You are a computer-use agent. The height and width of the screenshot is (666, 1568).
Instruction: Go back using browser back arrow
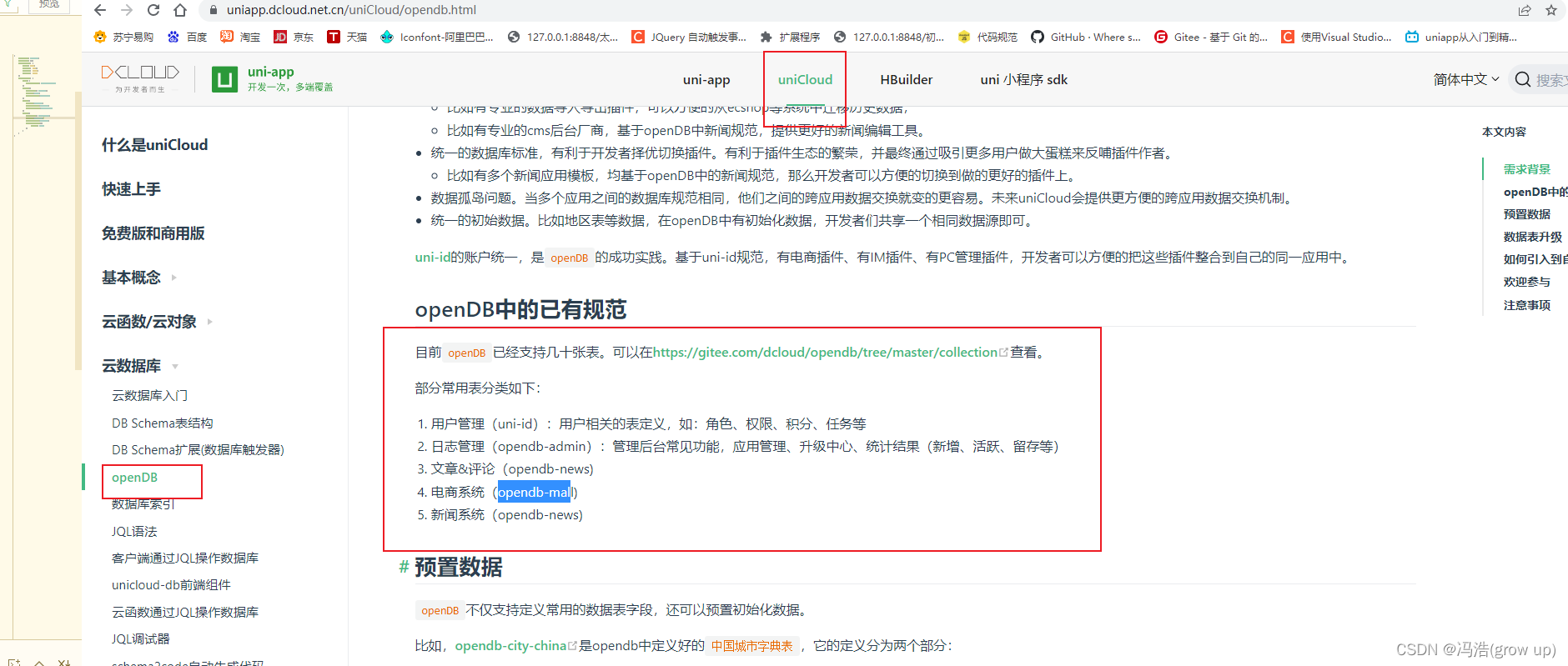pyautogui.click(x=100, y=10)
